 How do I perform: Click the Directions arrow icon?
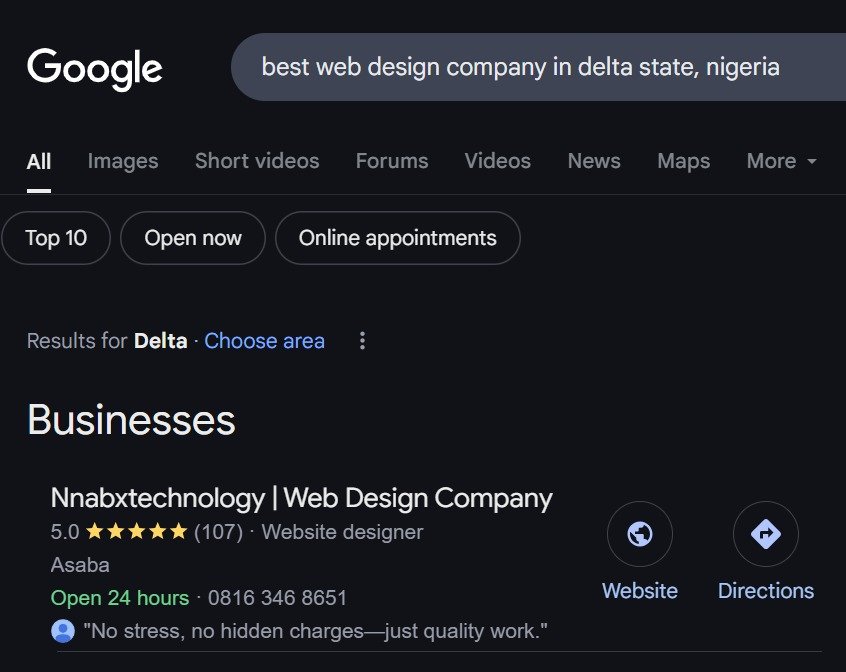pyautogui.click(x=766, y=534)
